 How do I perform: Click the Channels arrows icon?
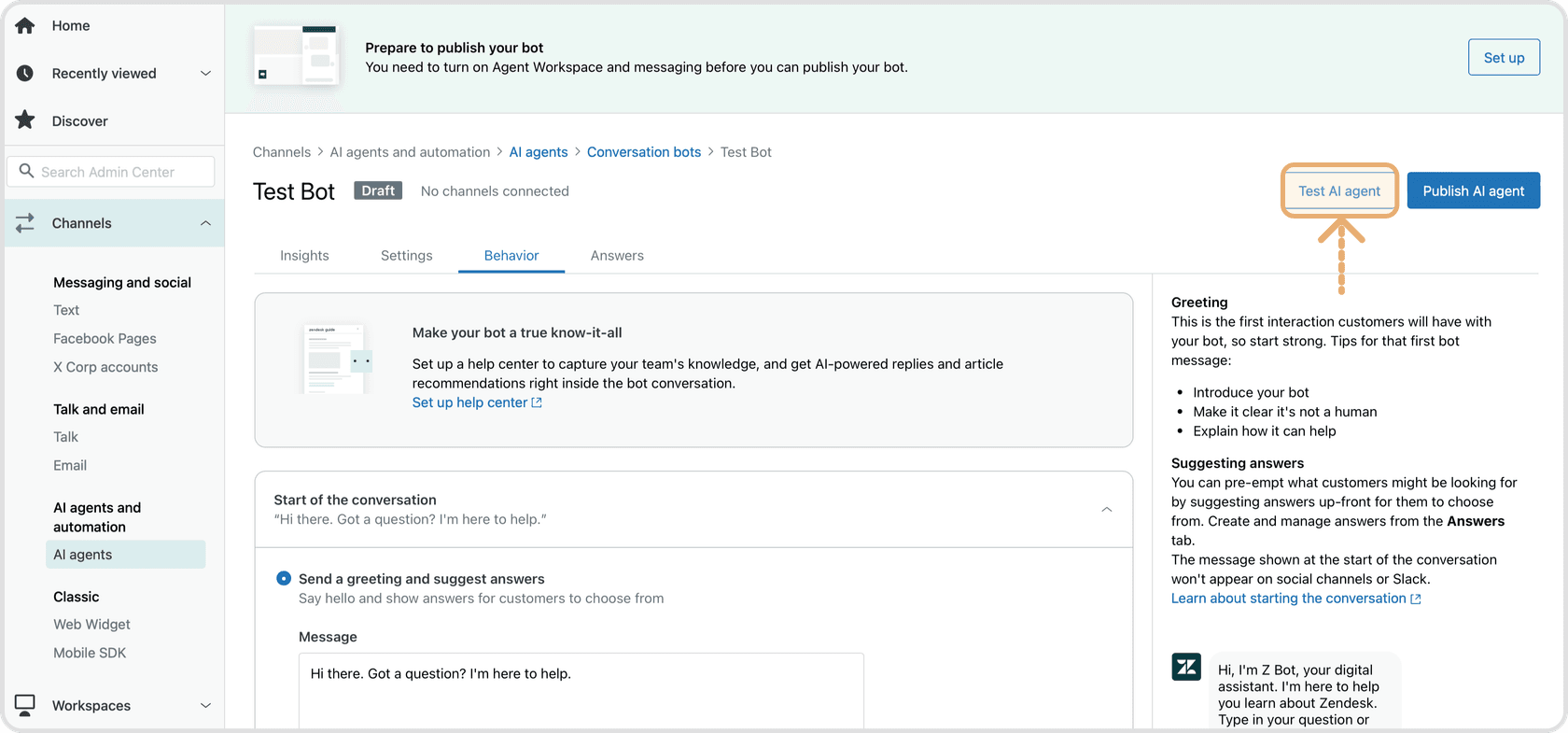[x=25, y=223]
